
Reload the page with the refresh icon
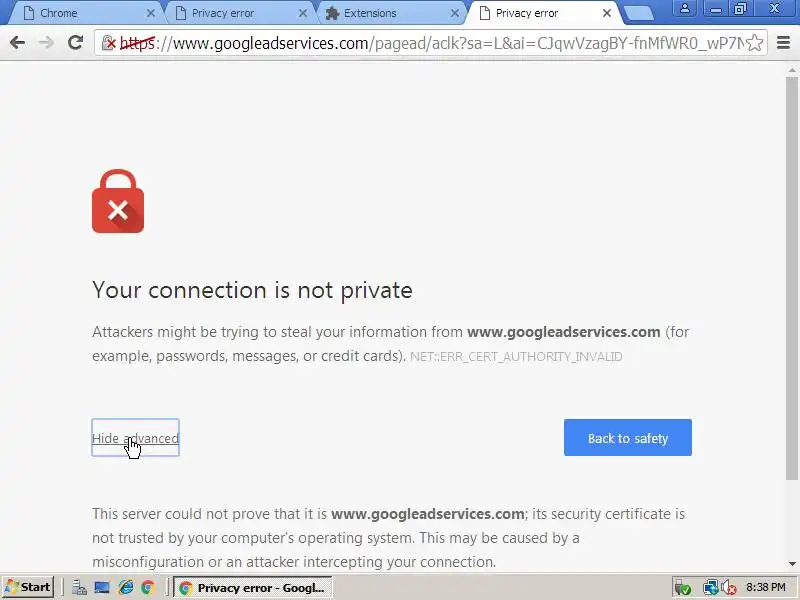(76, 43)
